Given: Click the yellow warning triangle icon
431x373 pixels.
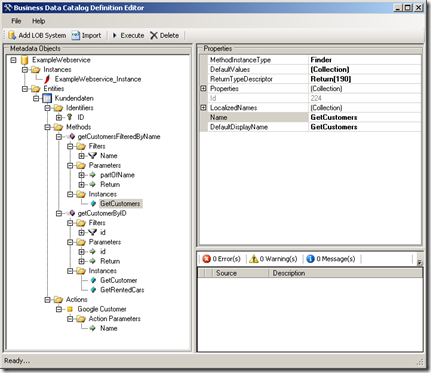Looking at the screenshot, I should tap(254, 259).
